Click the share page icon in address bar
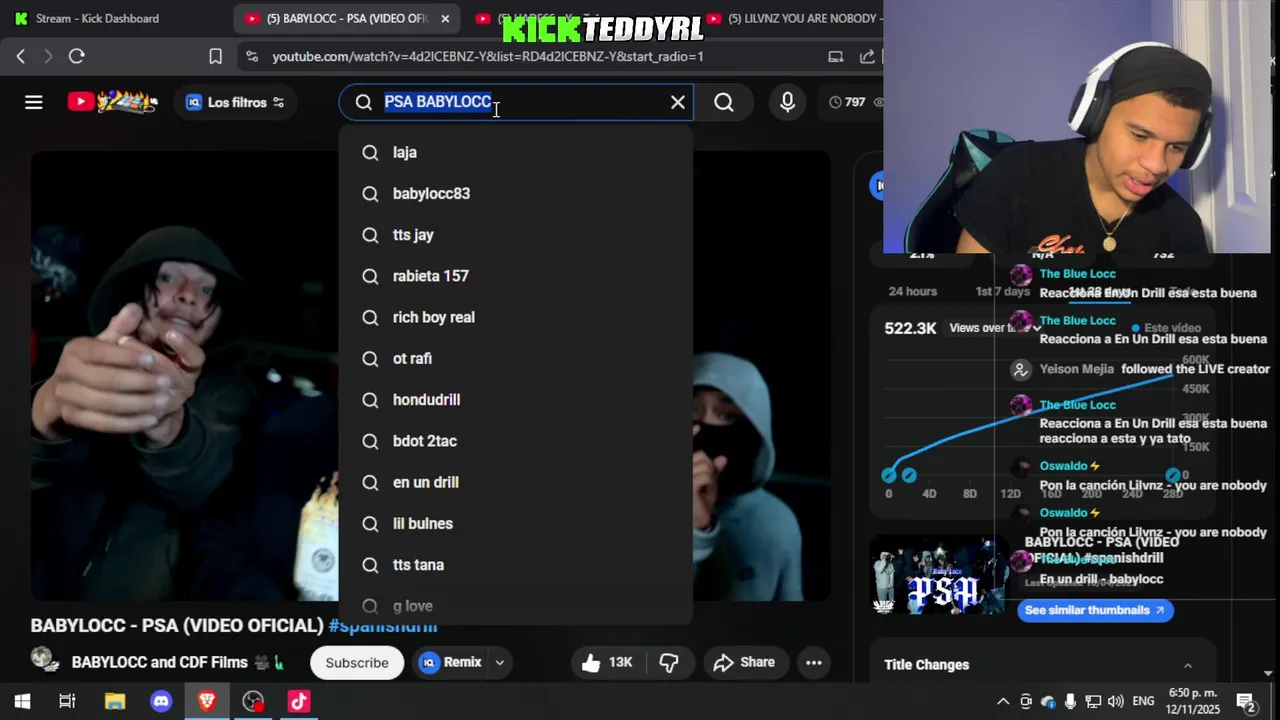This screenshot has height=720, width=1280. click(867, 56)
